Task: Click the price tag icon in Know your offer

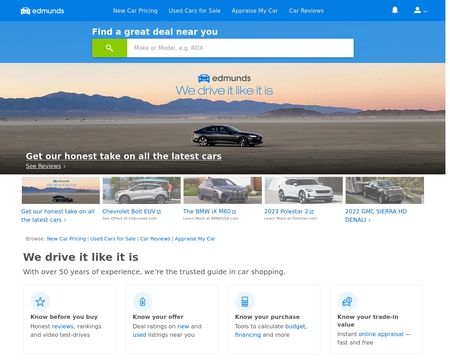Action: (x=142, y=302)
